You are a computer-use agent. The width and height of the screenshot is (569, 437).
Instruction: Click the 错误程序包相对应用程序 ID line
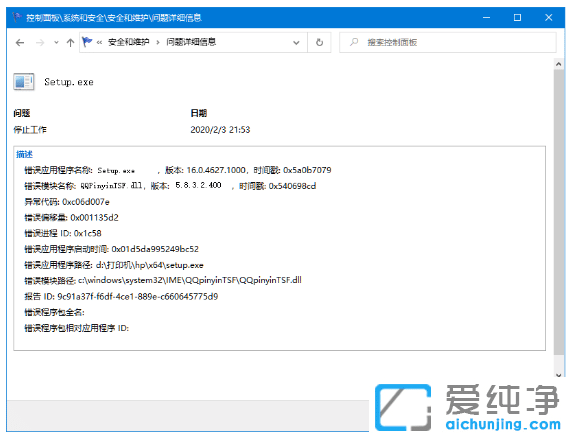(77, 328)
